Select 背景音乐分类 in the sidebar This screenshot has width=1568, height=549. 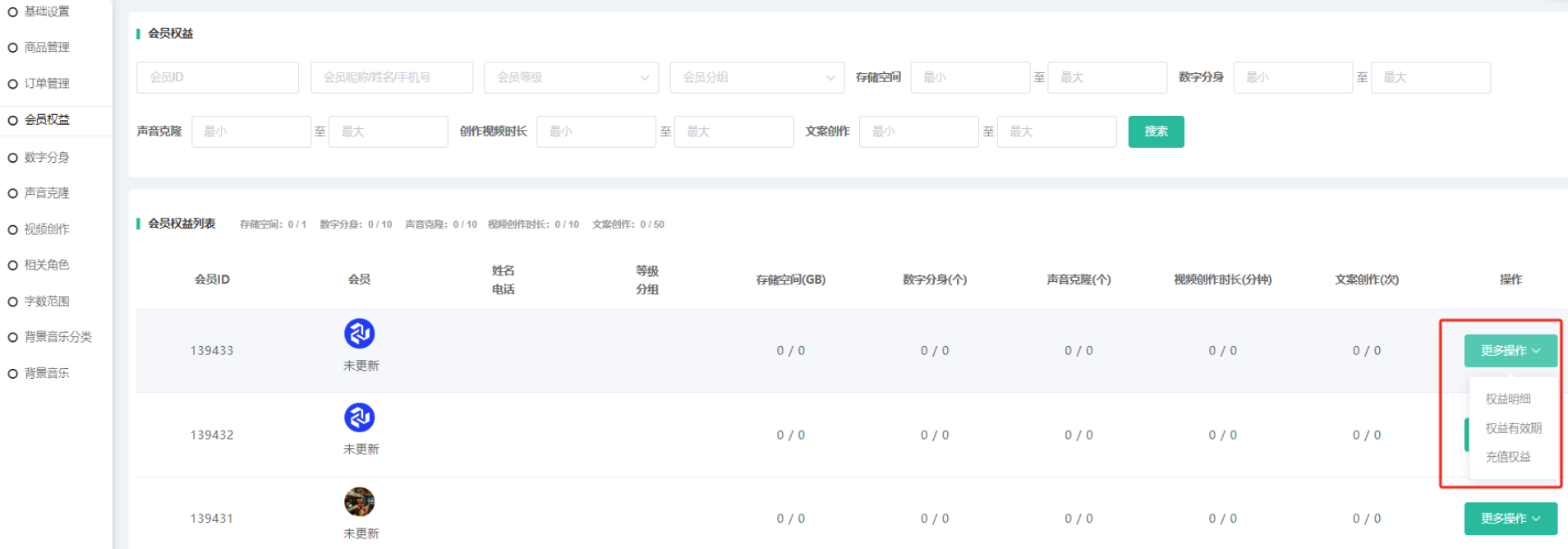point(57,337)
